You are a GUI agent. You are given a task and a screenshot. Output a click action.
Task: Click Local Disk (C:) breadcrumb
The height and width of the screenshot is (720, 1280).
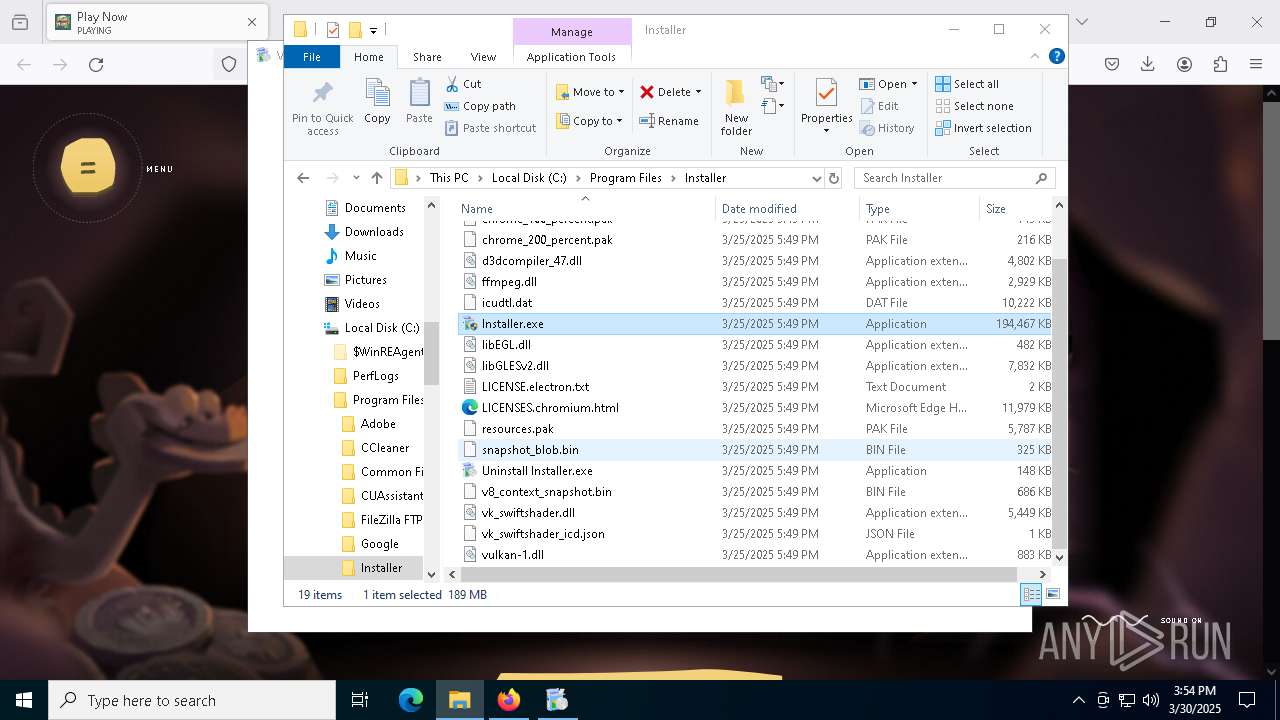[529, 178]
